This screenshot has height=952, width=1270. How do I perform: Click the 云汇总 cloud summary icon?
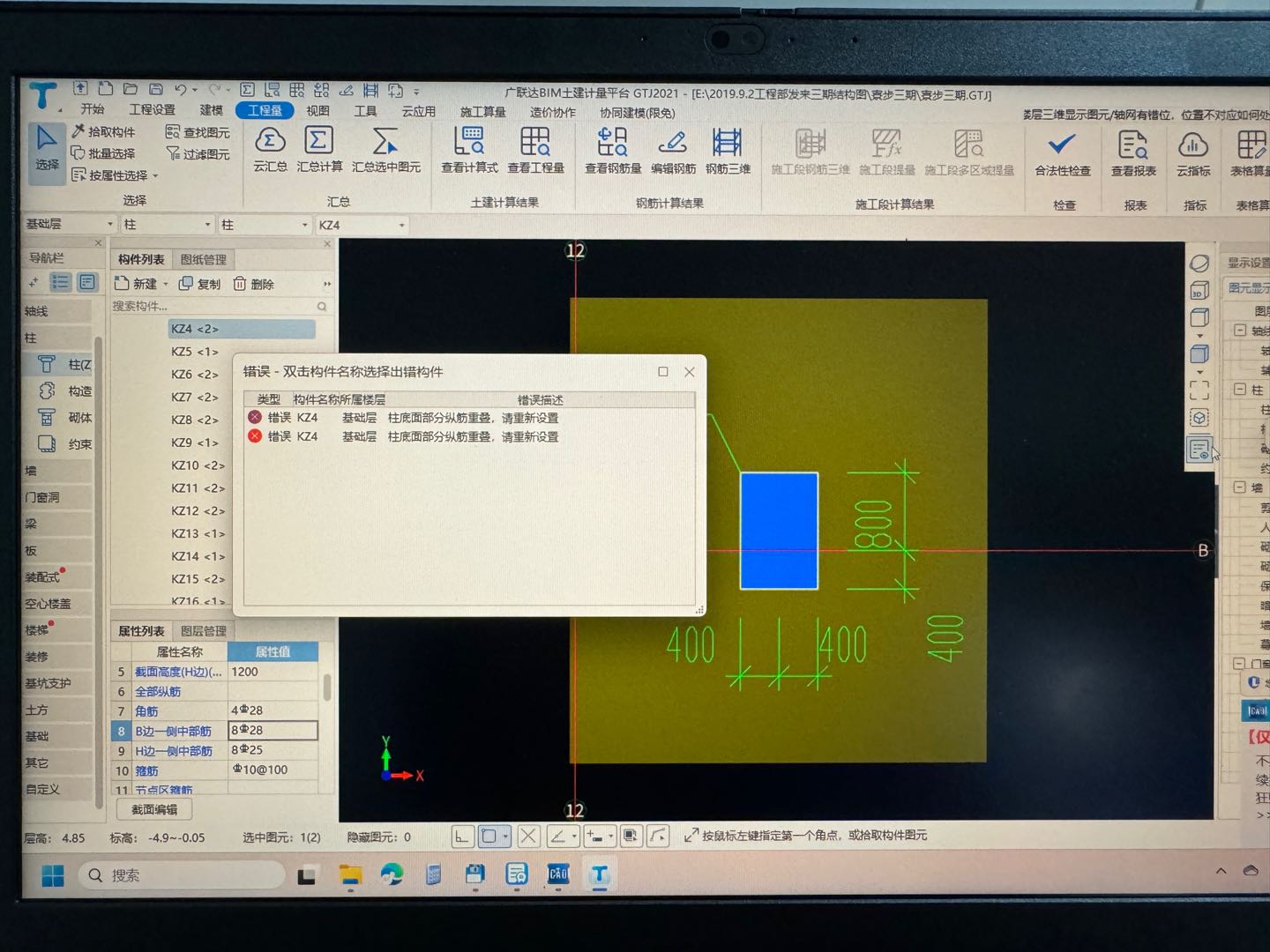(270, 149)
